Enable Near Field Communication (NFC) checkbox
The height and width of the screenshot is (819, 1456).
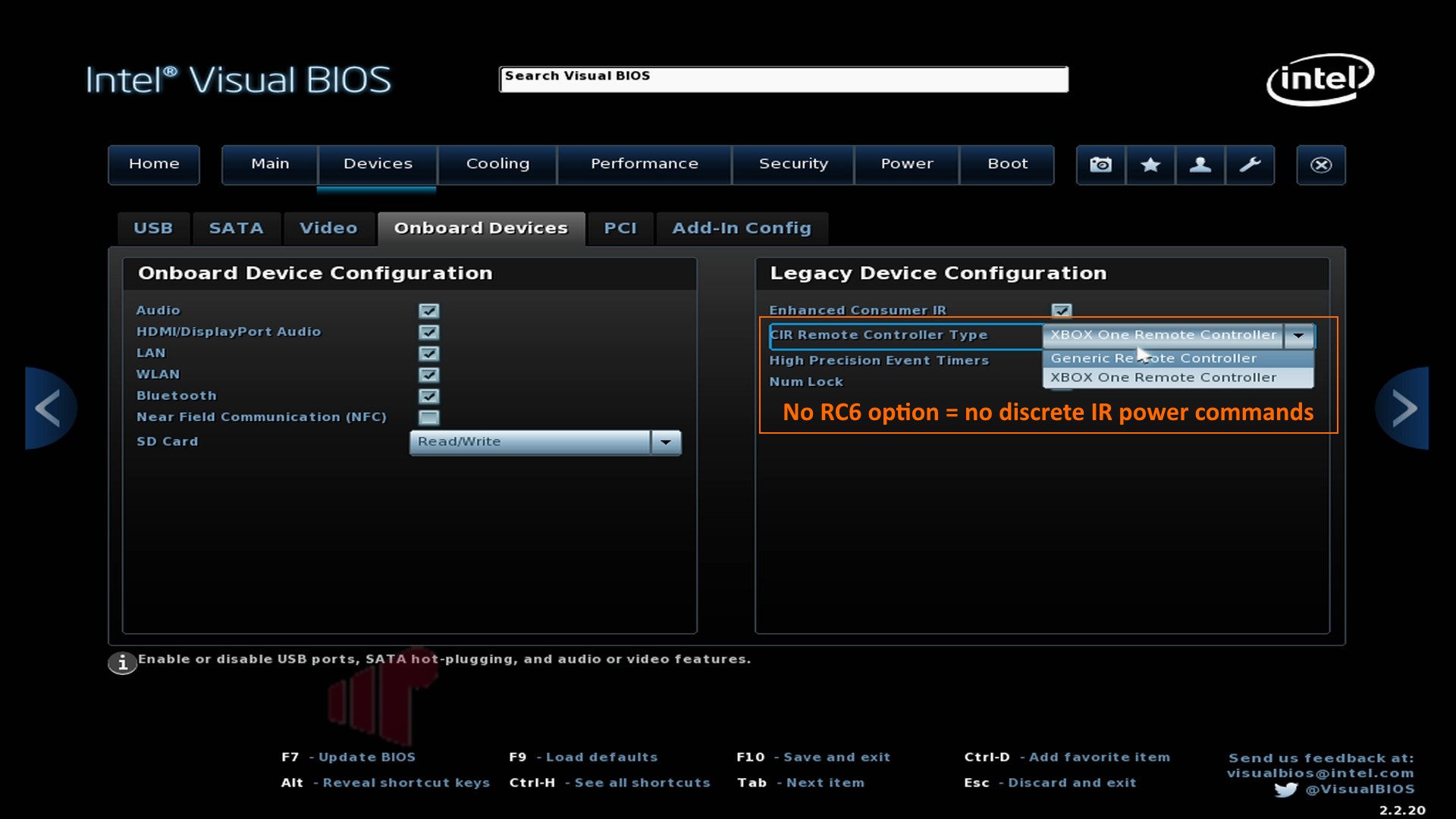[x=428, y=417]
